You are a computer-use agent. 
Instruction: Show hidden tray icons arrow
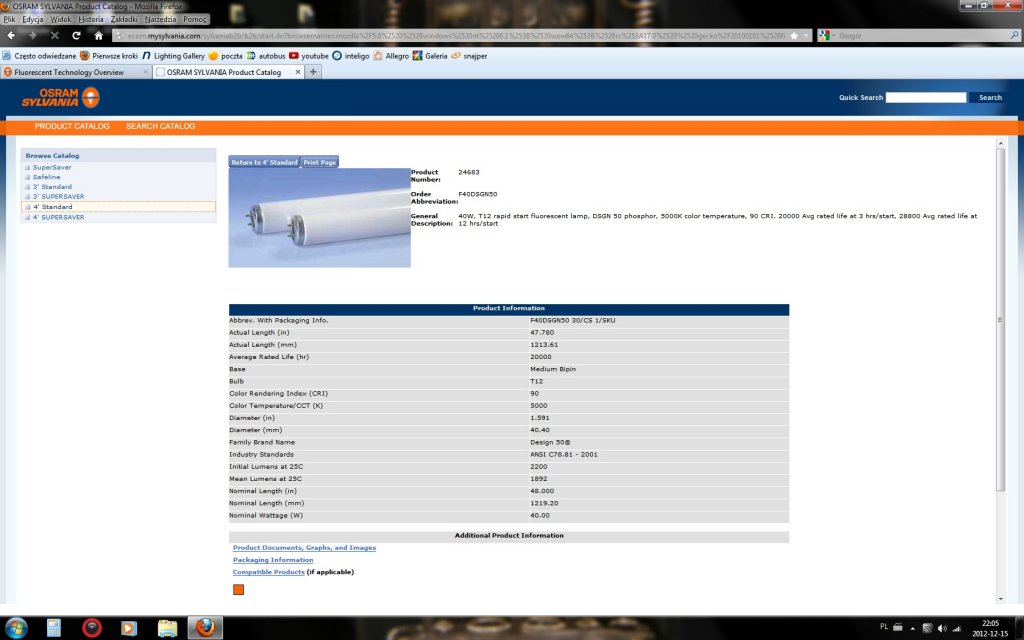tap(912, 628)
